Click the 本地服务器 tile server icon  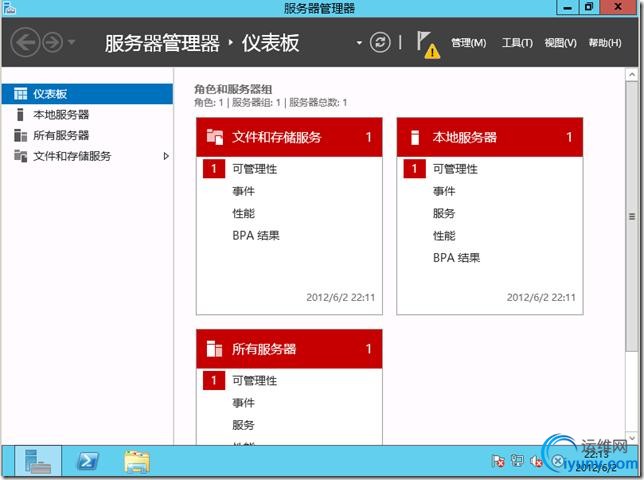[x=415, y=137]
